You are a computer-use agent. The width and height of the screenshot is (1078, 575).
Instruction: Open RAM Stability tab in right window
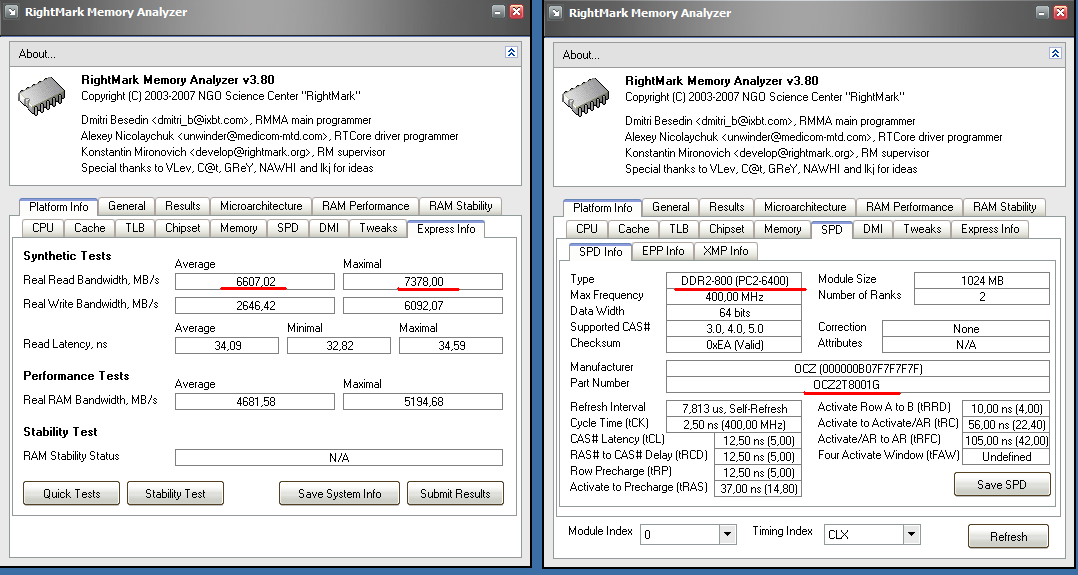[x=1004, y=206]
